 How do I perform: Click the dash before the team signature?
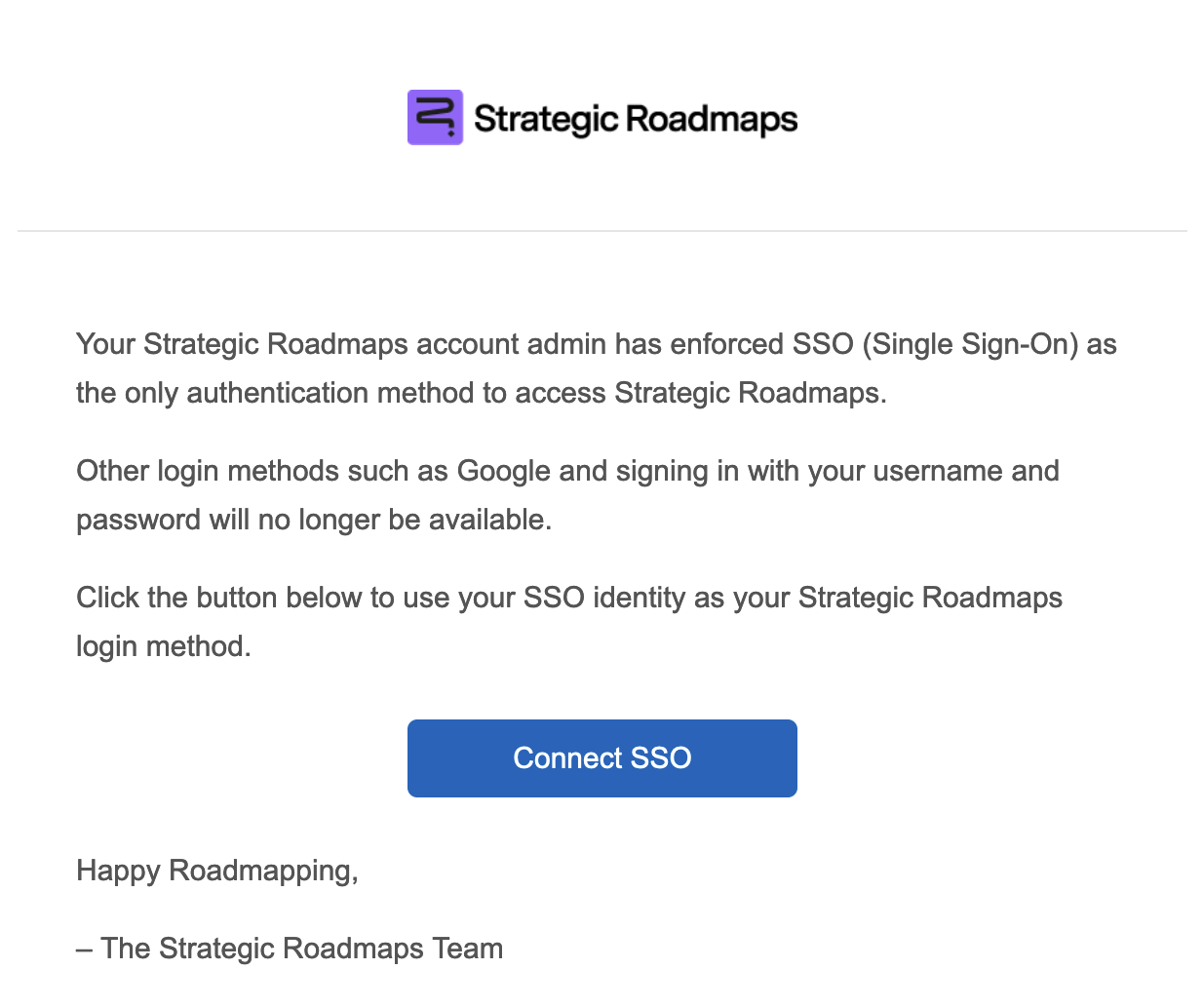[x=85, y=949]
